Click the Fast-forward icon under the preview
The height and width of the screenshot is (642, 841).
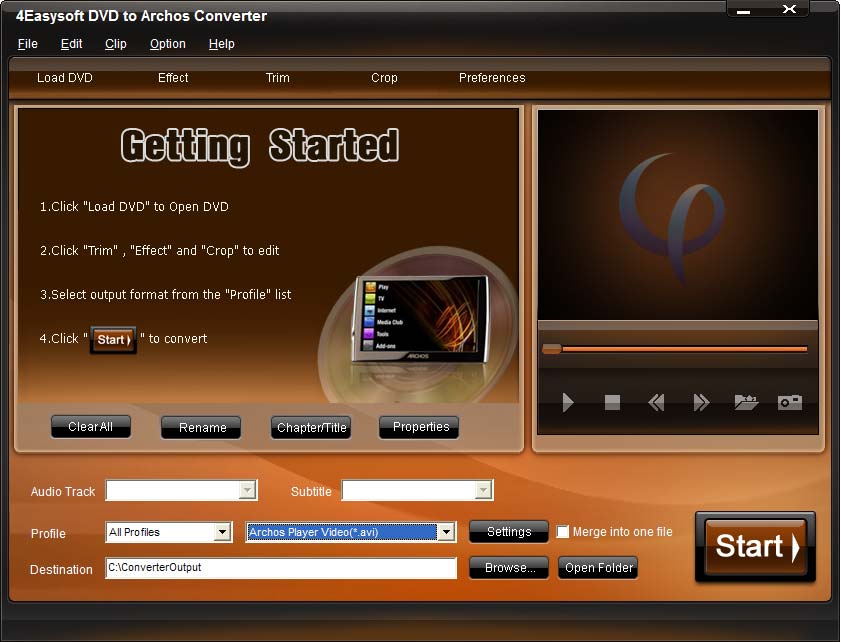point(700,403)
